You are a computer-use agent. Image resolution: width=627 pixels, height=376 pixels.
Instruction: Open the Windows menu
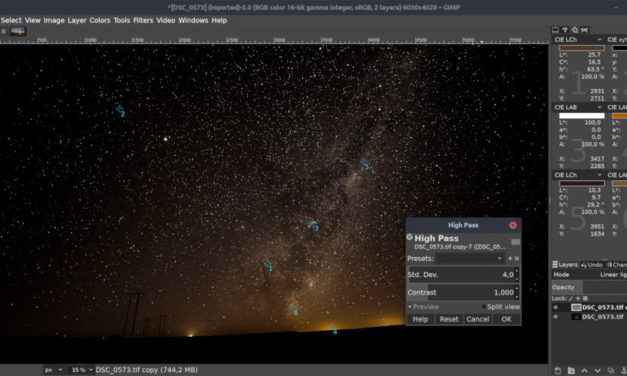[x=193, y=20]
